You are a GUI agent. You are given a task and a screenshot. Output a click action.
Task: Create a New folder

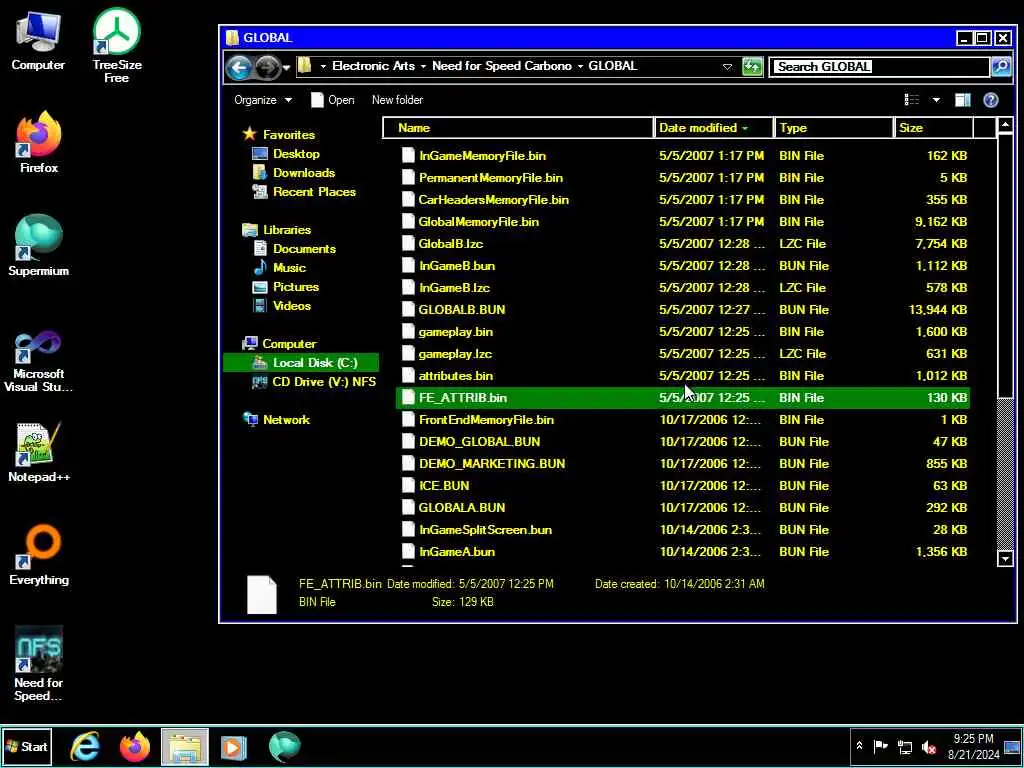[x=397, y=100]
